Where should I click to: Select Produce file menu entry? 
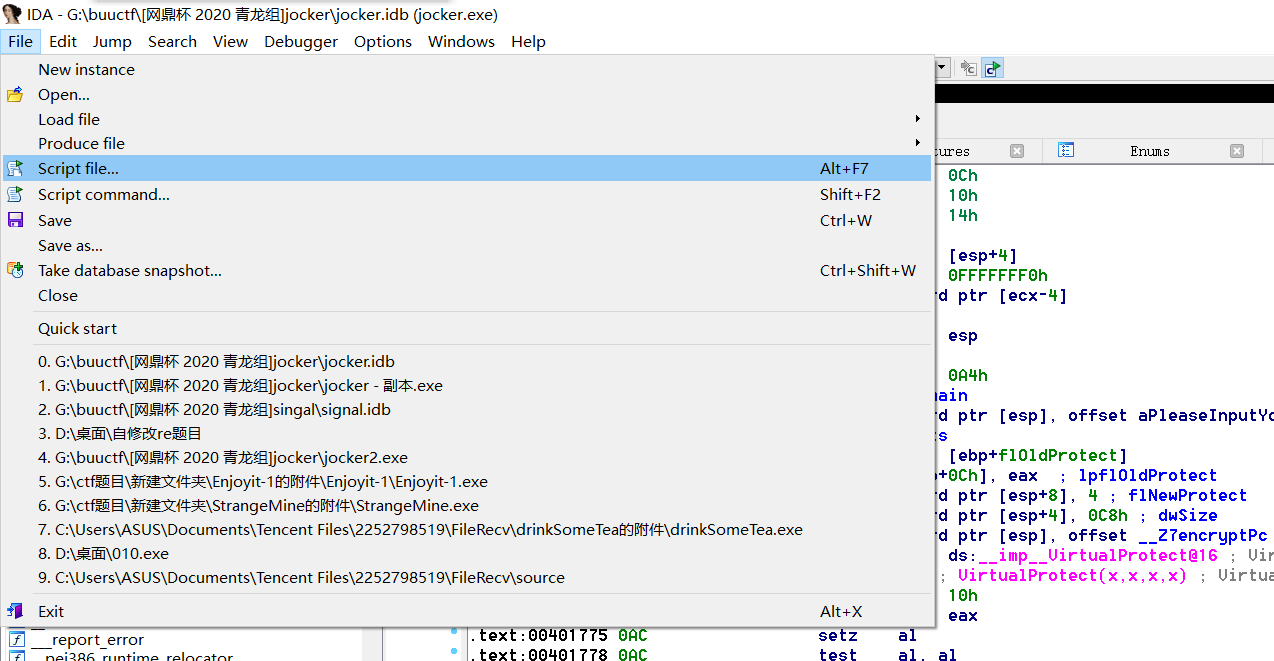pyautogui.click(x=467, y=143)
